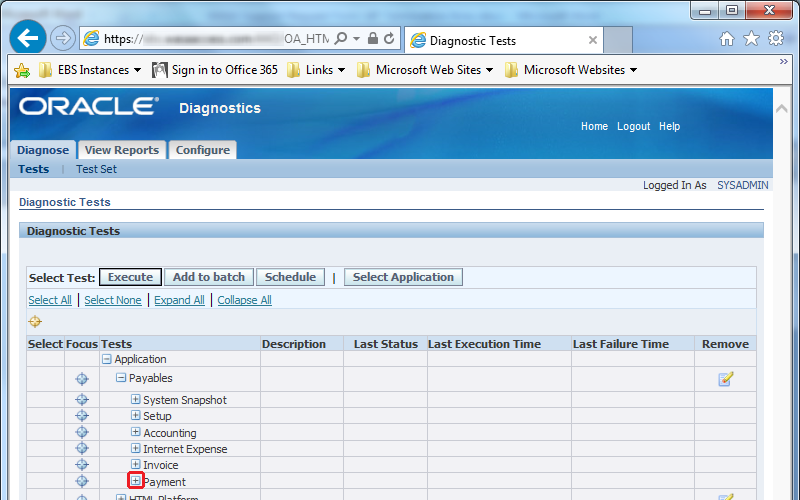Image resolution: width=800 pixels, height=500 pixels.
Task: Close the Diagnostic Tests browser tab
Action: pos(592,40)
